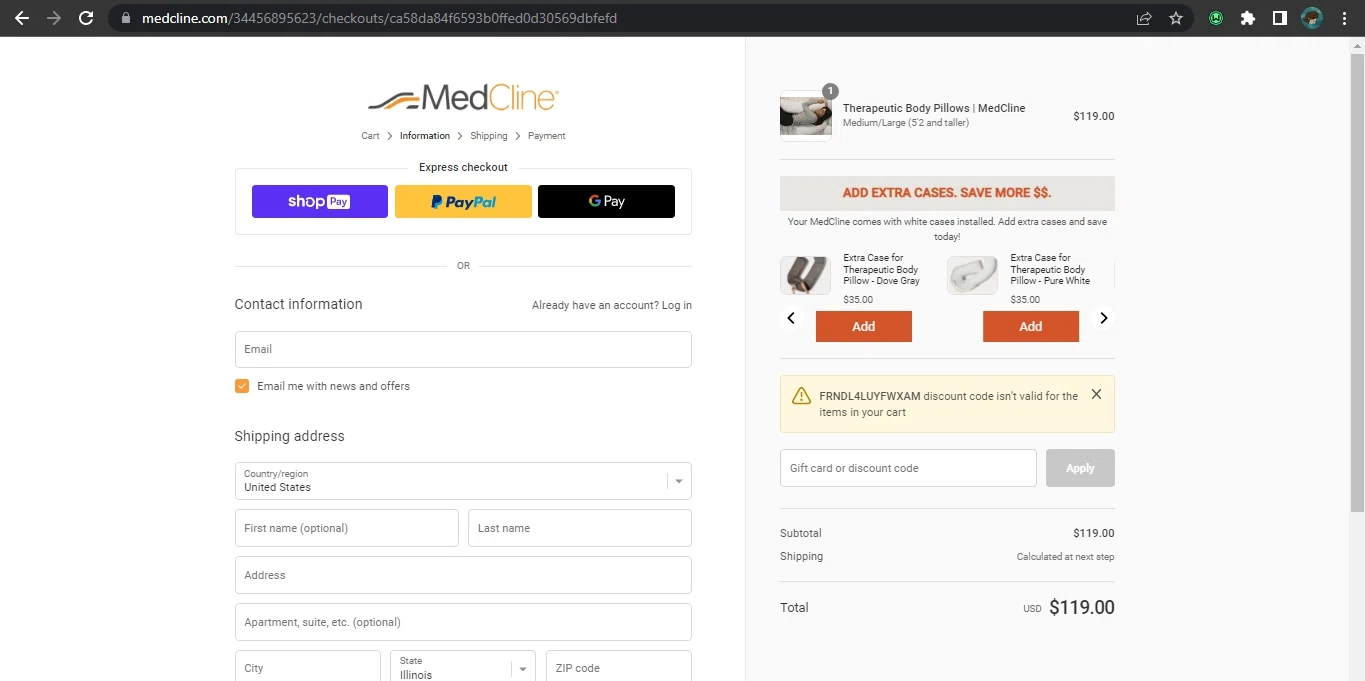Screen dimensions: 1365x681
Task: Open the Extensions puzzle piece menu
Action: click(1247, 18)
